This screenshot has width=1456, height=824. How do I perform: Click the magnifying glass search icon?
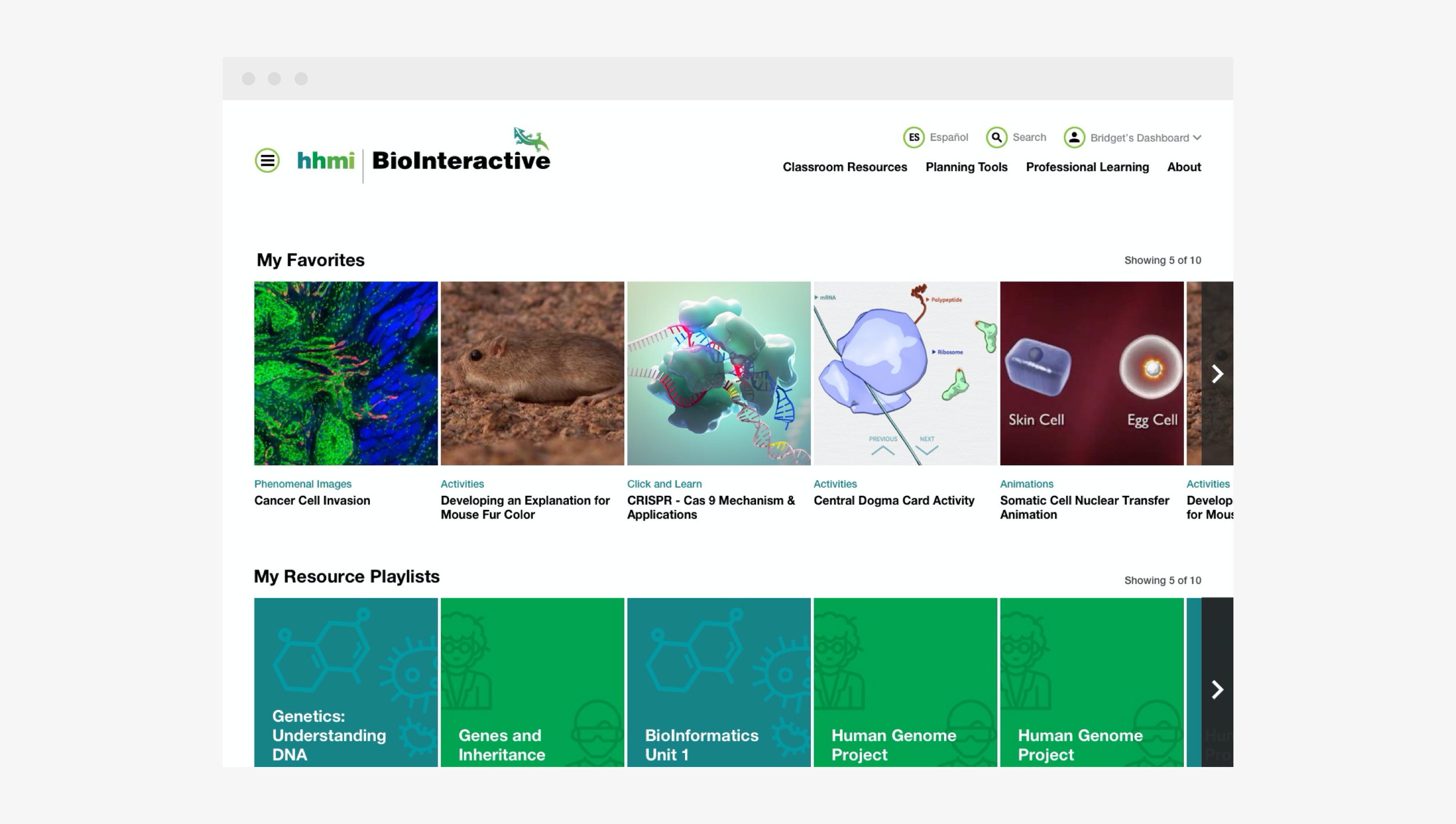(996, 138)
